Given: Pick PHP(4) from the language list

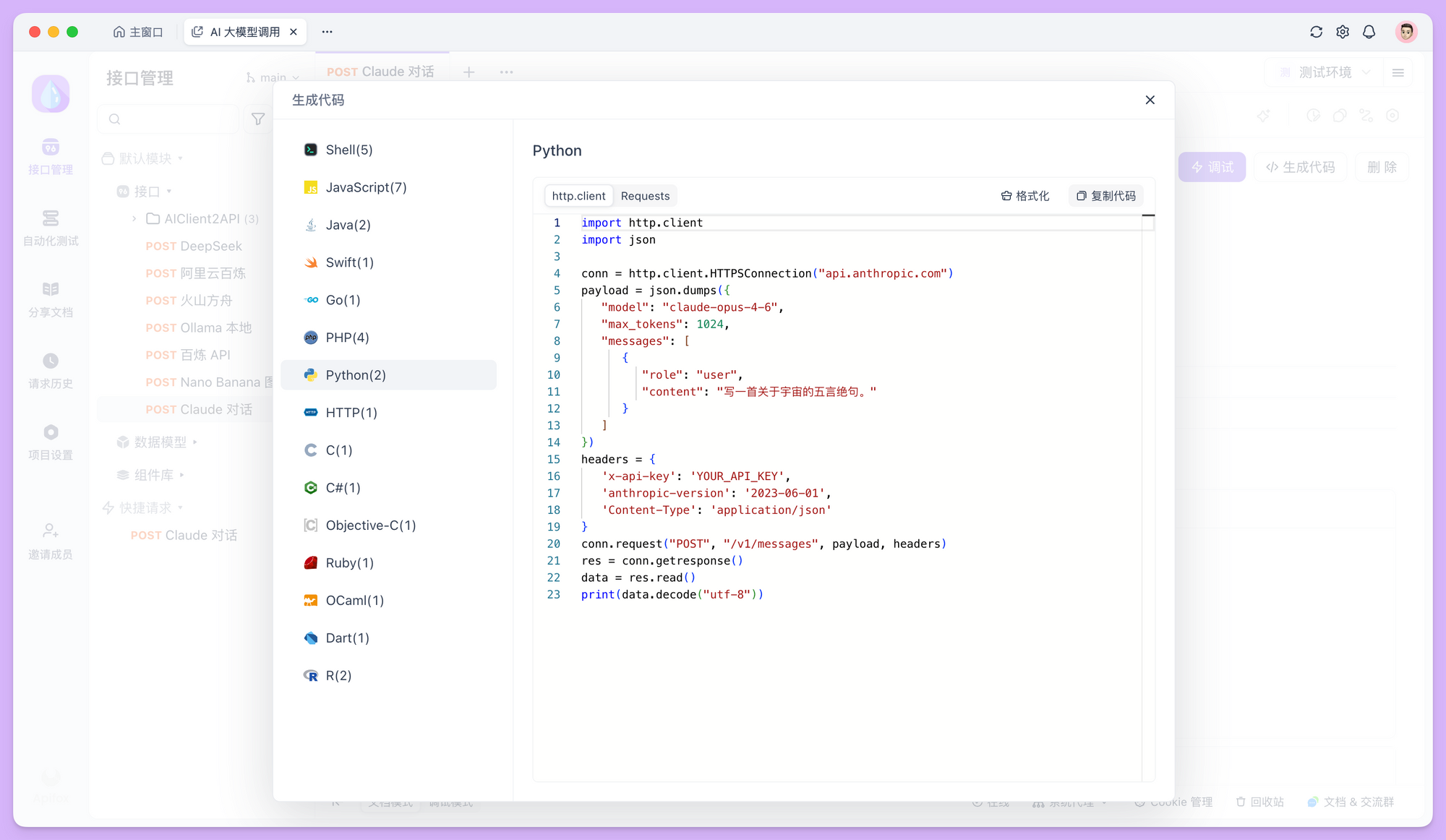Looking at the screenshot, I should click(x=347, y=338).
